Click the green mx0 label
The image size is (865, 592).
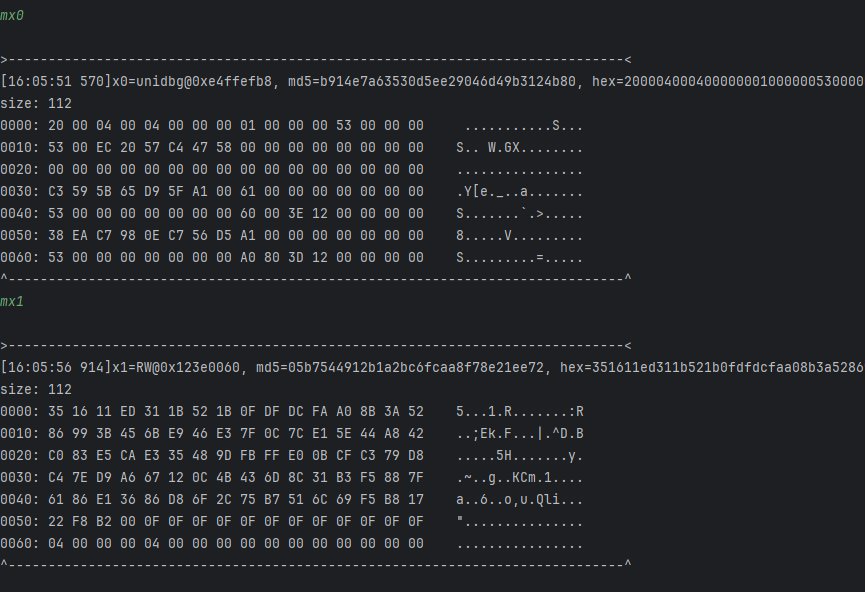(15, 17)
